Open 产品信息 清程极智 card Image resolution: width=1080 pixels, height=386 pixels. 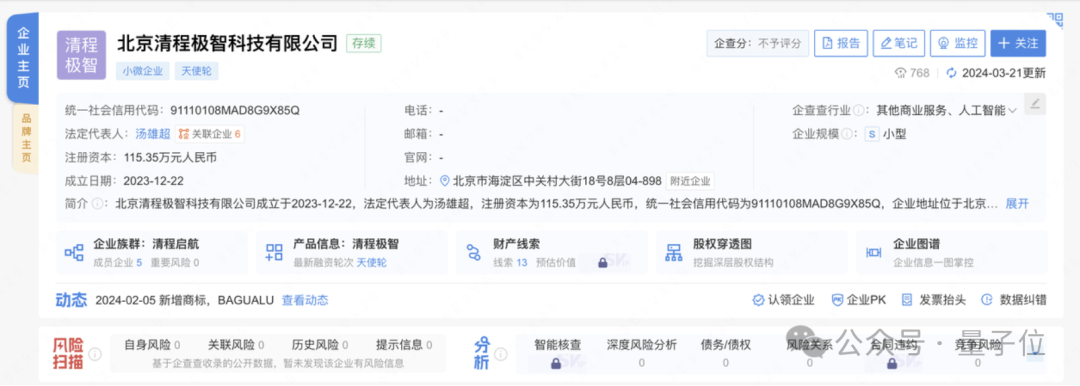[x=351, y=252]
